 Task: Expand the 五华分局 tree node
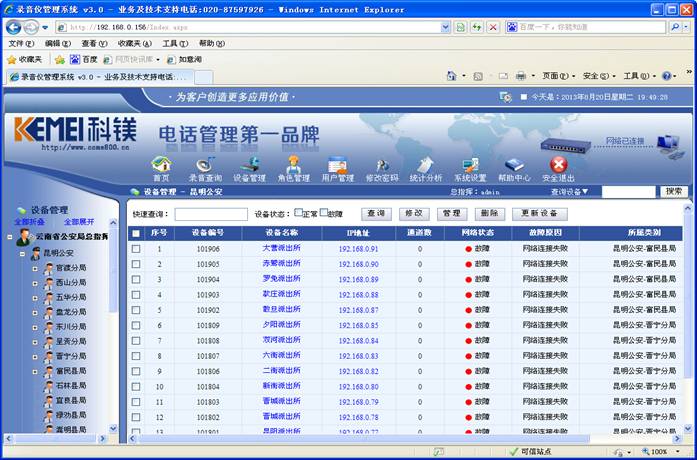point(35,298)
